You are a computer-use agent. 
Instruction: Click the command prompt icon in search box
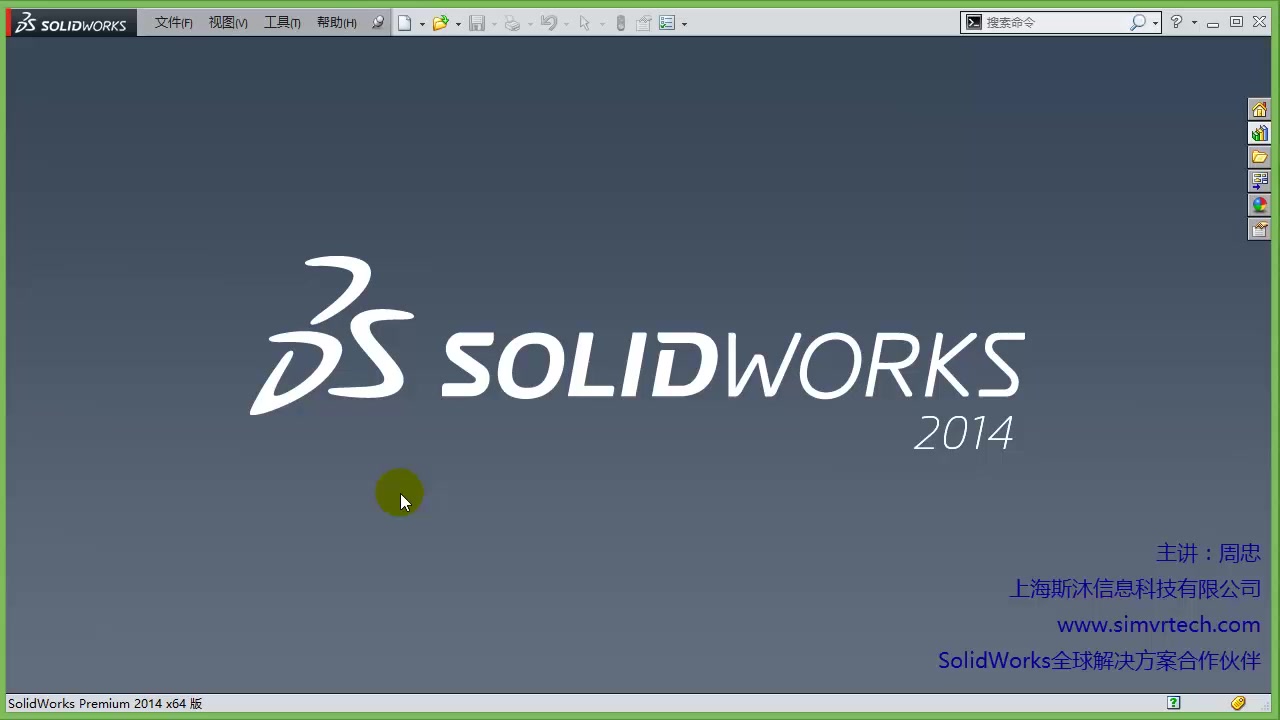973,22
